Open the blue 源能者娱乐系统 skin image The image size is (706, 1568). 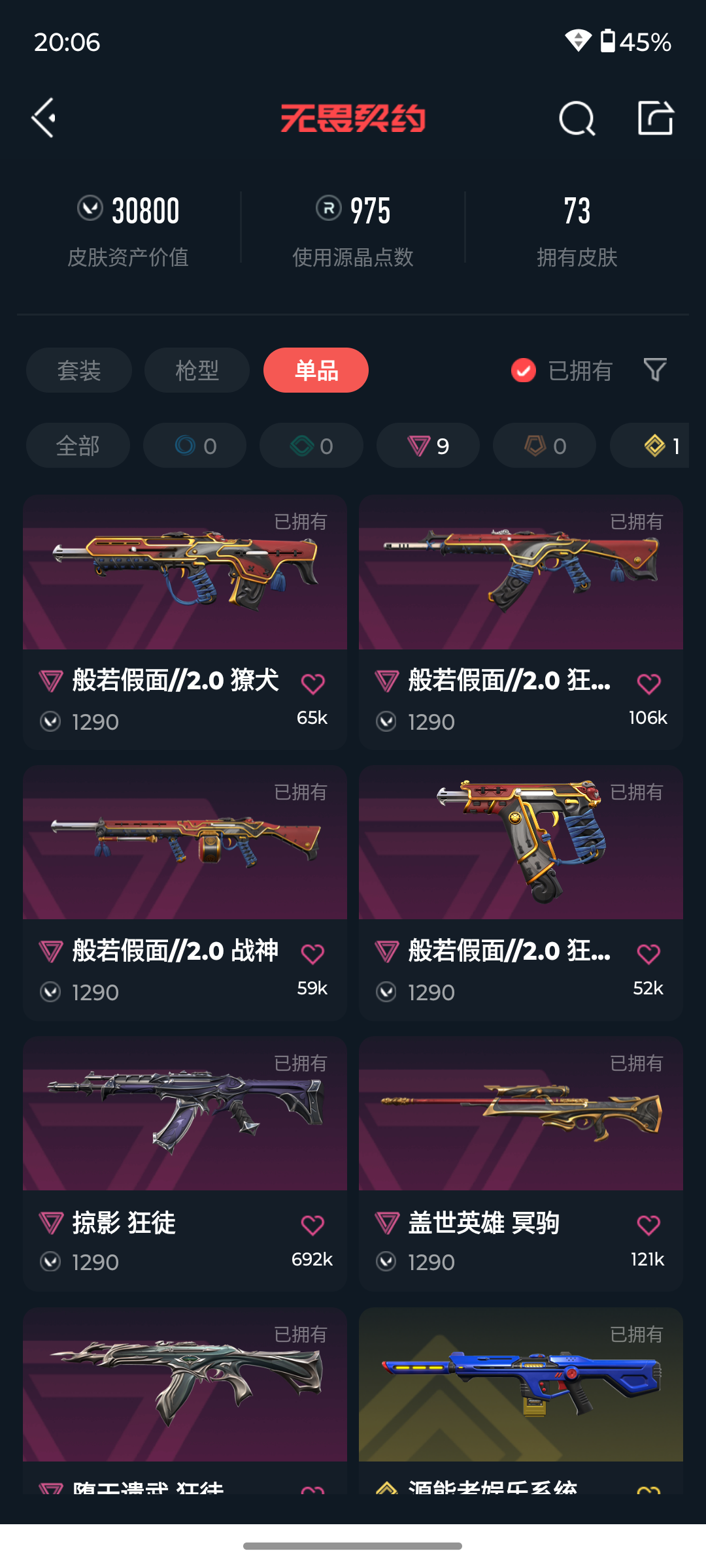pyautogui.click(x=521, y=1385)
